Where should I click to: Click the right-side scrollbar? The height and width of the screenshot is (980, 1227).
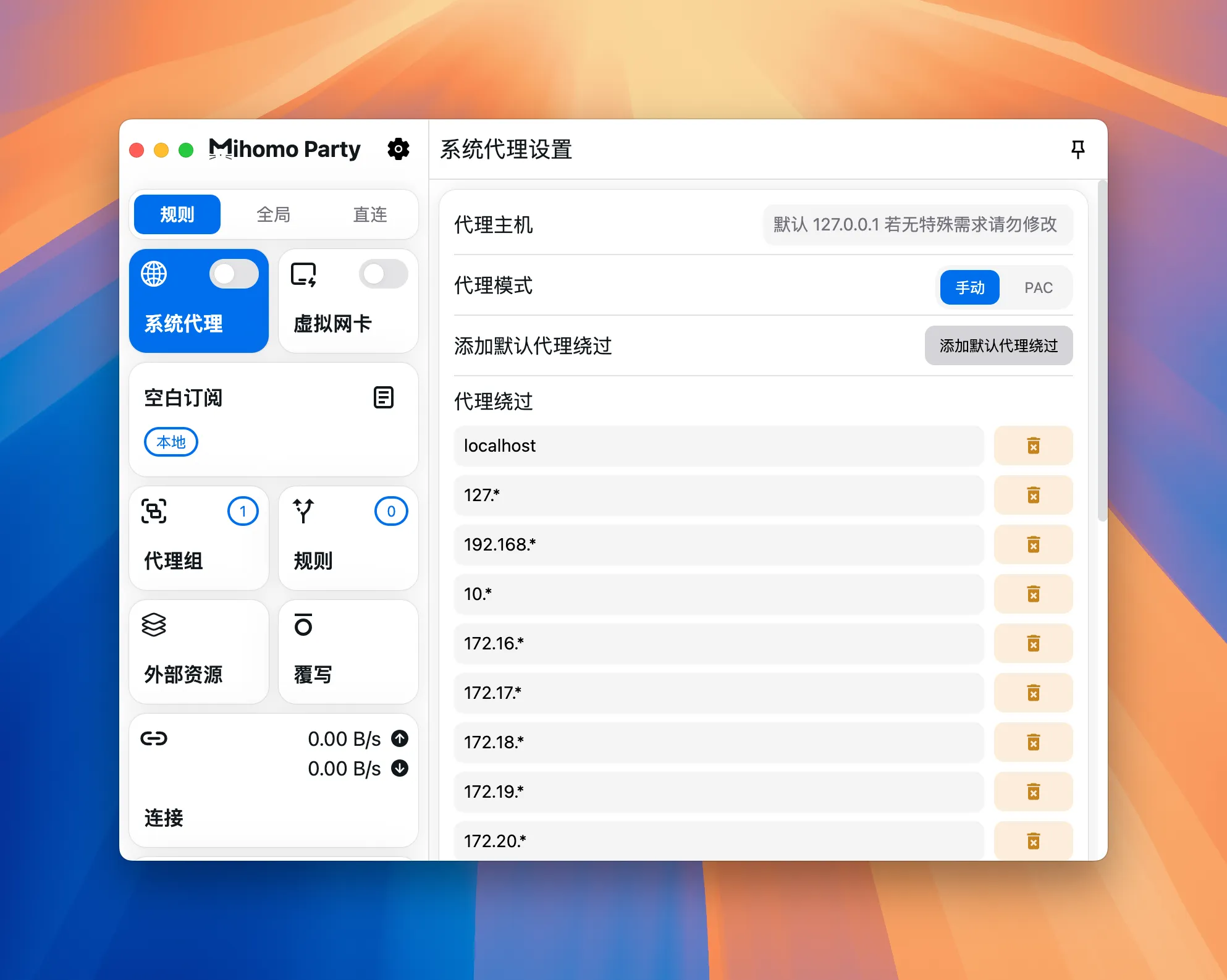click(1102, 346)
